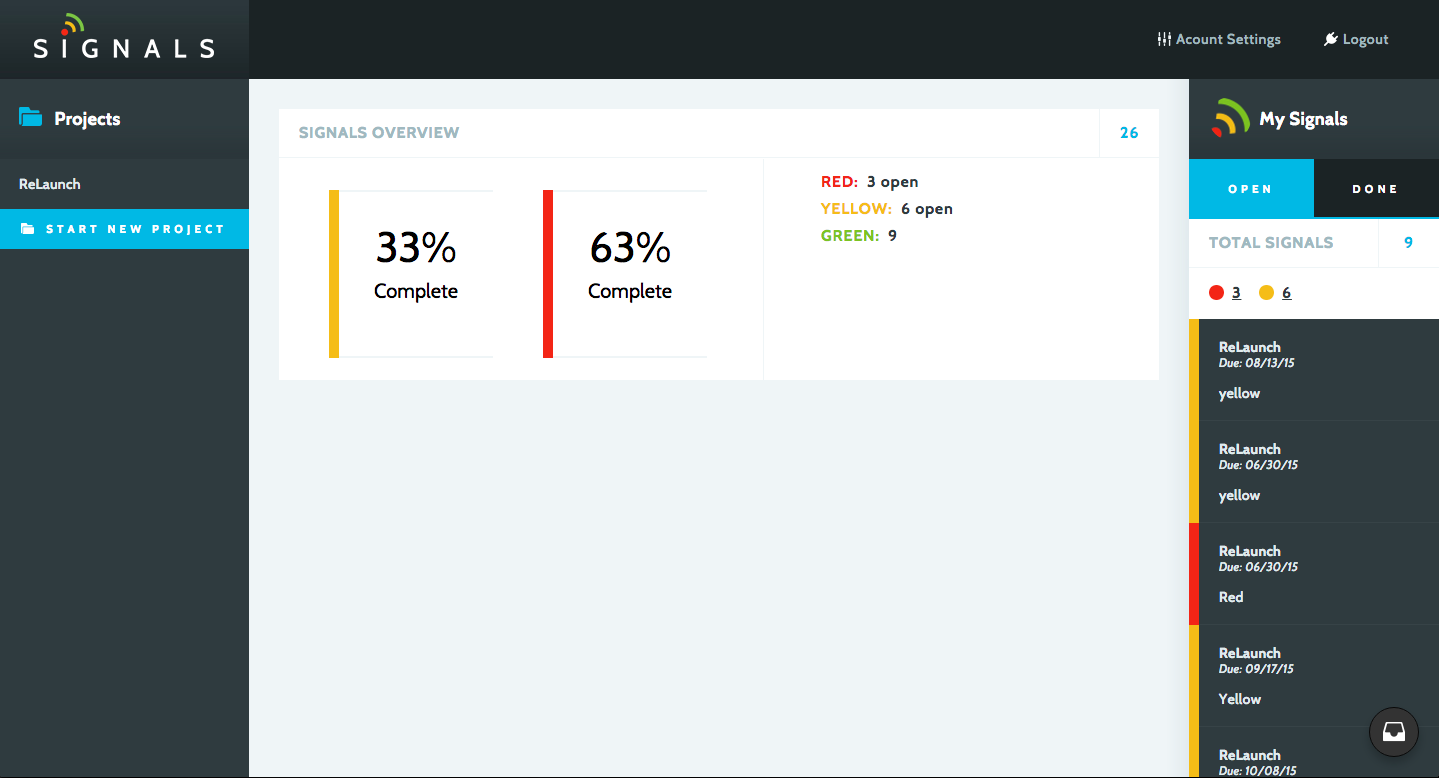Filter by the red count 3 link
Screen dimensions: 1439x778
point(1236,293)
